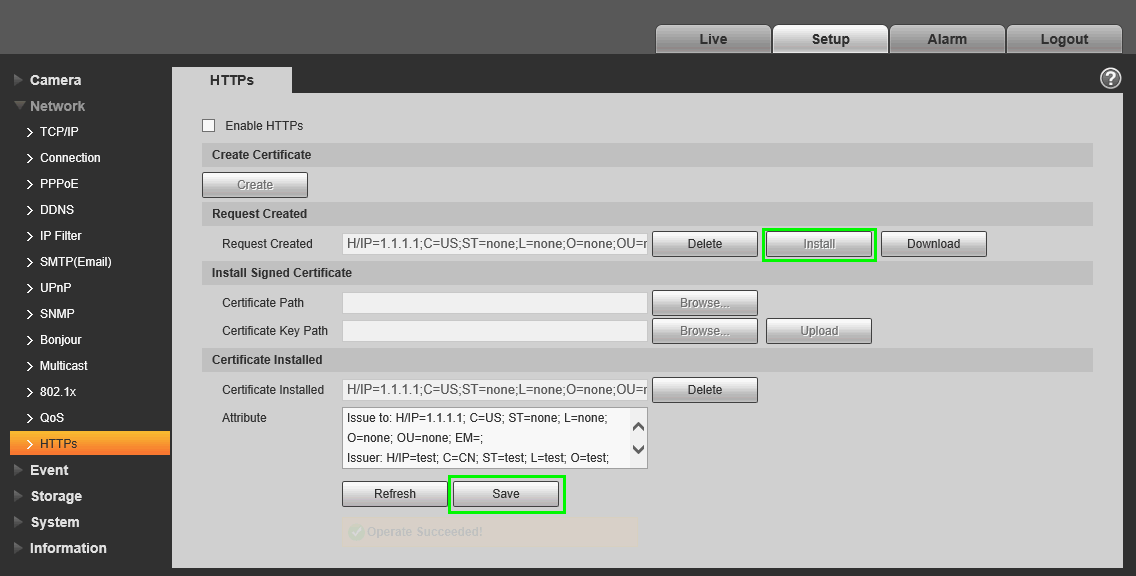Click the Refresh button

[395, 494]
